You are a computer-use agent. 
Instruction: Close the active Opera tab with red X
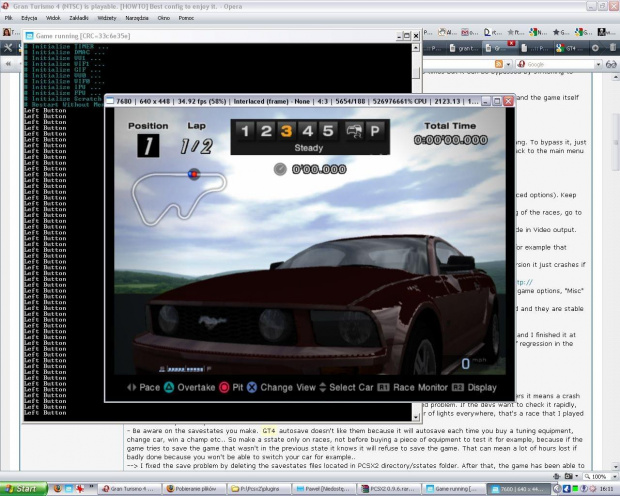click(511, 43)
